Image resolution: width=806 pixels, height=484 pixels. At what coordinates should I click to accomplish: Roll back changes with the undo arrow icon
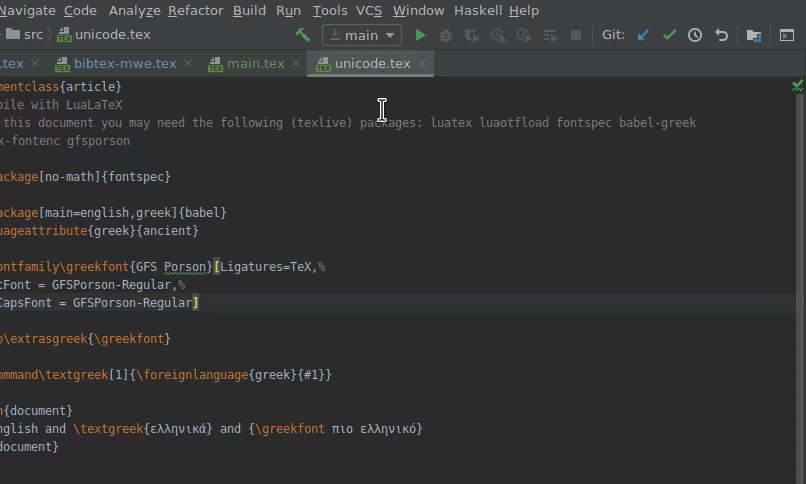click(x=722, y=35)
